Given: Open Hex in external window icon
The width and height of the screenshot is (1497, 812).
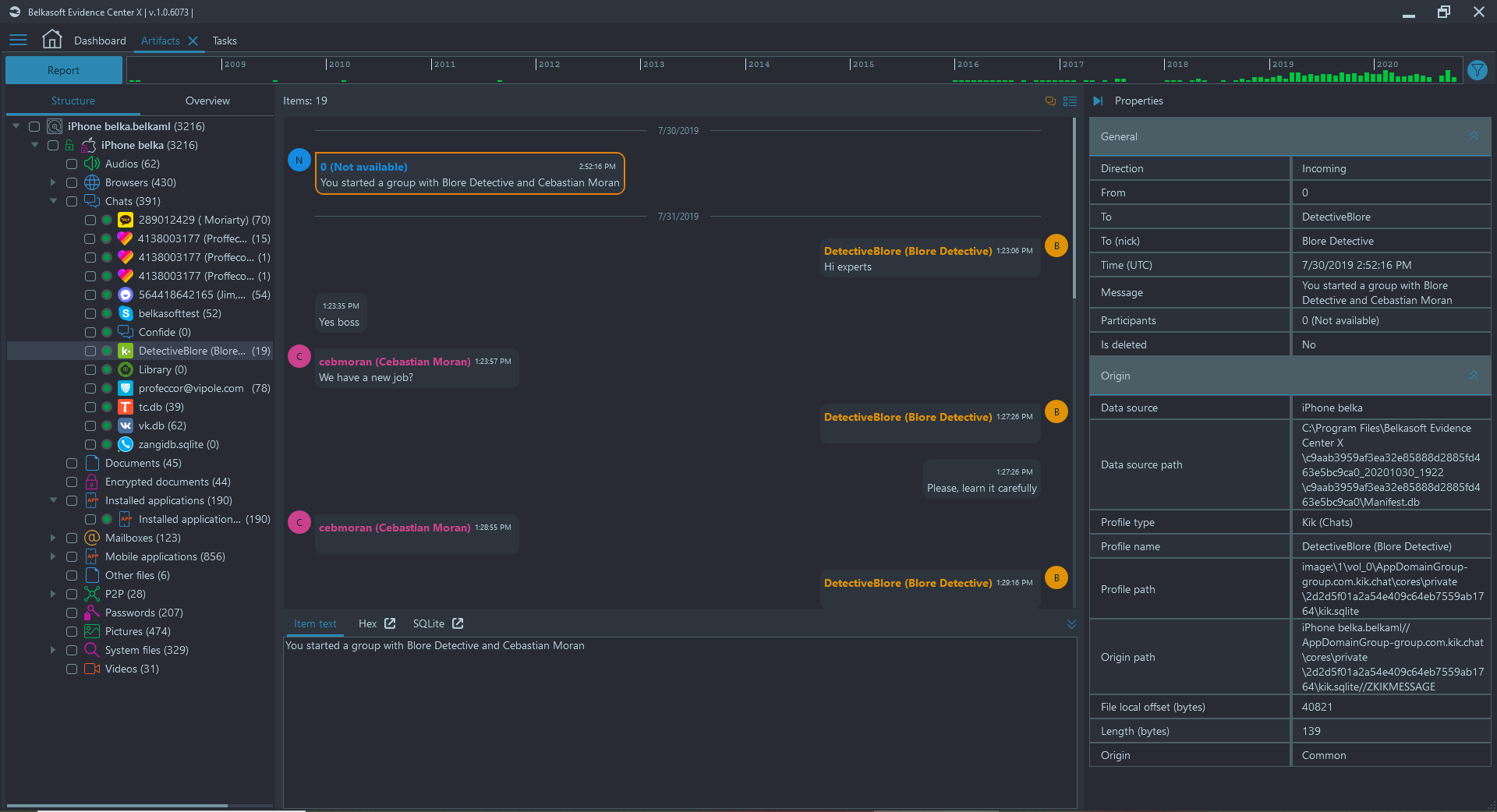Looking at the screenshot, I should pyautogui.click(x=390, y=623).
